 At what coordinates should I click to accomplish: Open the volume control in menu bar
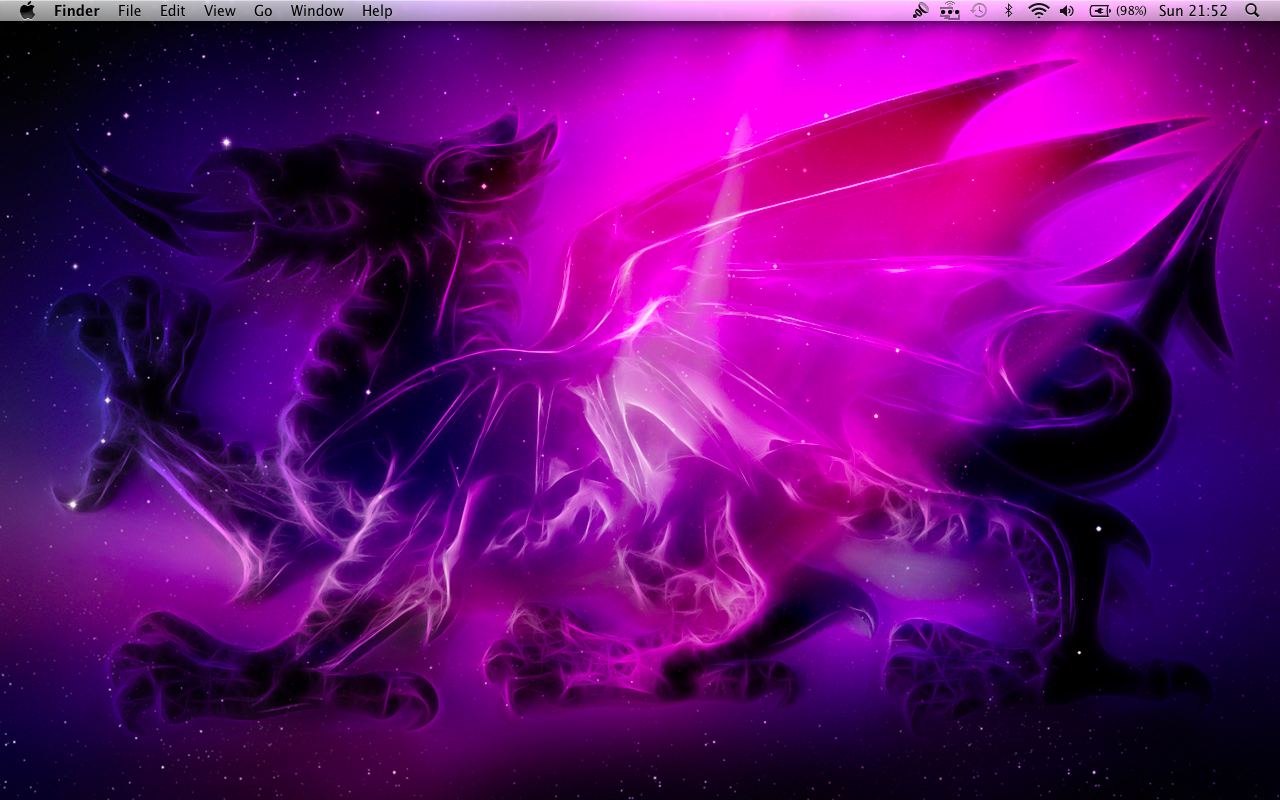point(1067,11)
